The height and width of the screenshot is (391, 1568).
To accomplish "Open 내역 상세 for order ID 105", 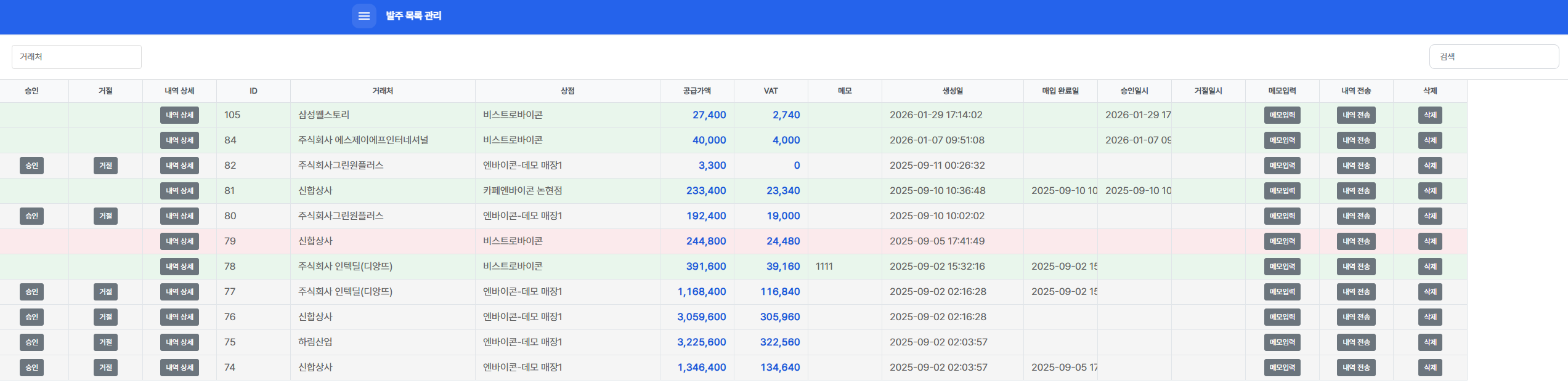I will pos(179,115).
